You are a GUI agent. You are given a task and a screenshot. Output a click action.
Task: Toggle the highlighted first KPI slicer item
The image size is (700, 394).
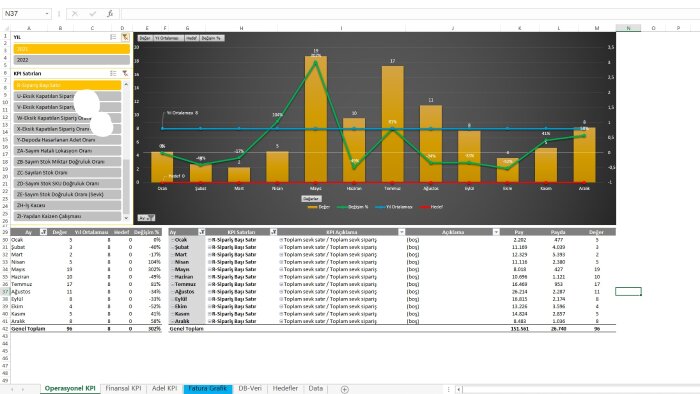click(67, 85)
